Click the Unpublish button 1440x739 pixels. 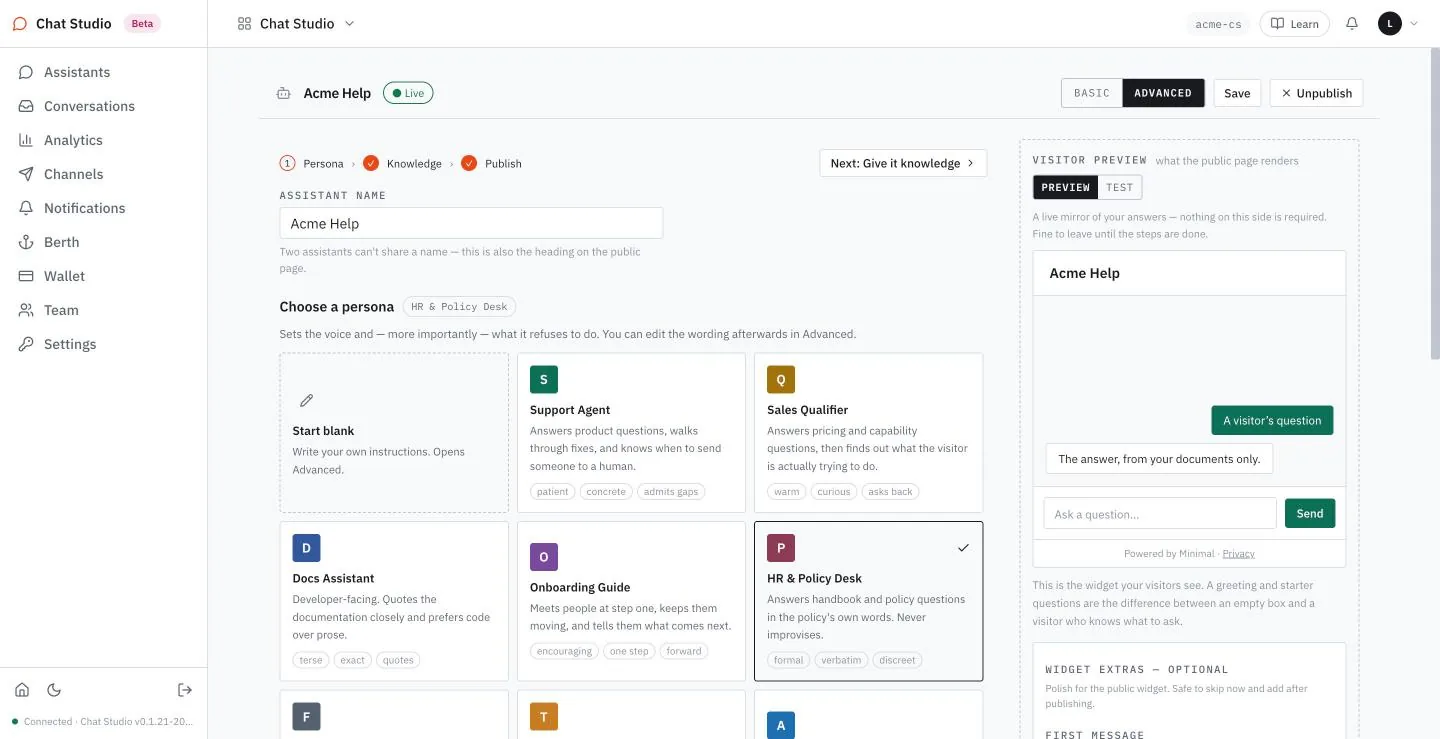coord(1316,93)
